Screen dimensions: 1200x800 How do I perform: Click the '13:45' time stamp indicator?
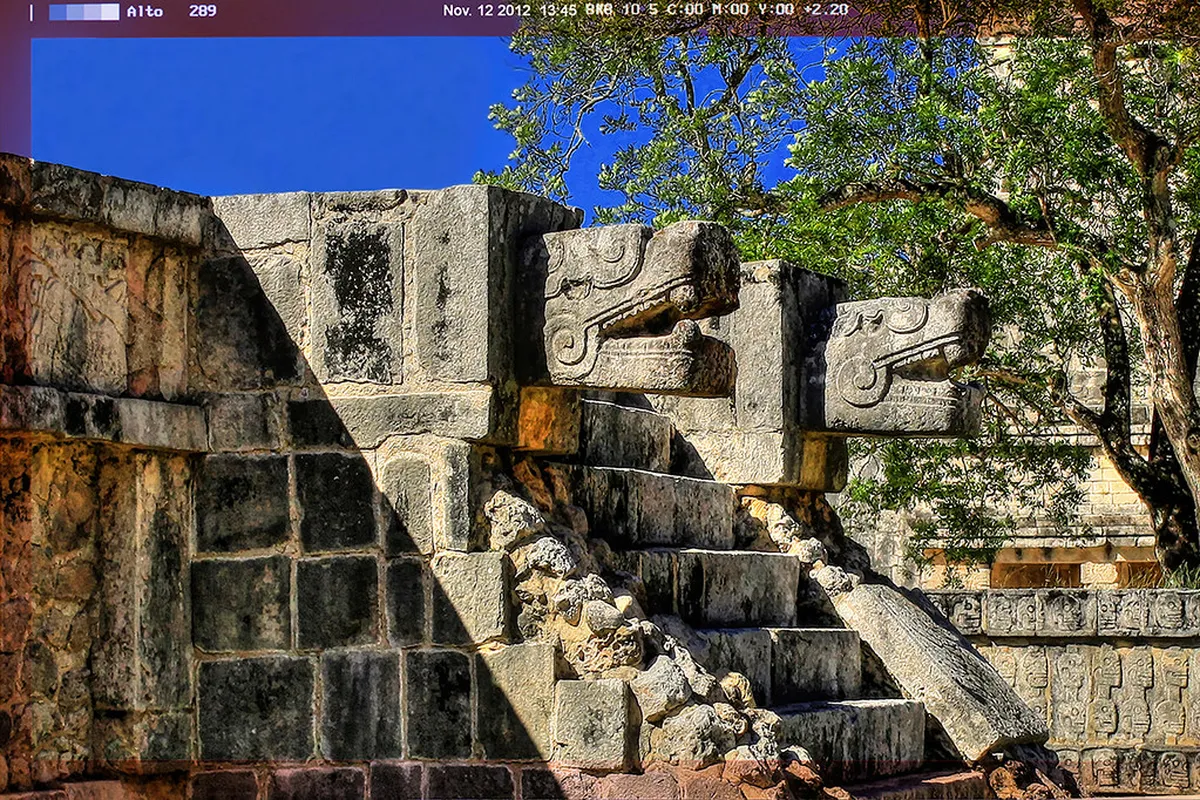pyautogui.click(x=557, y=13)
